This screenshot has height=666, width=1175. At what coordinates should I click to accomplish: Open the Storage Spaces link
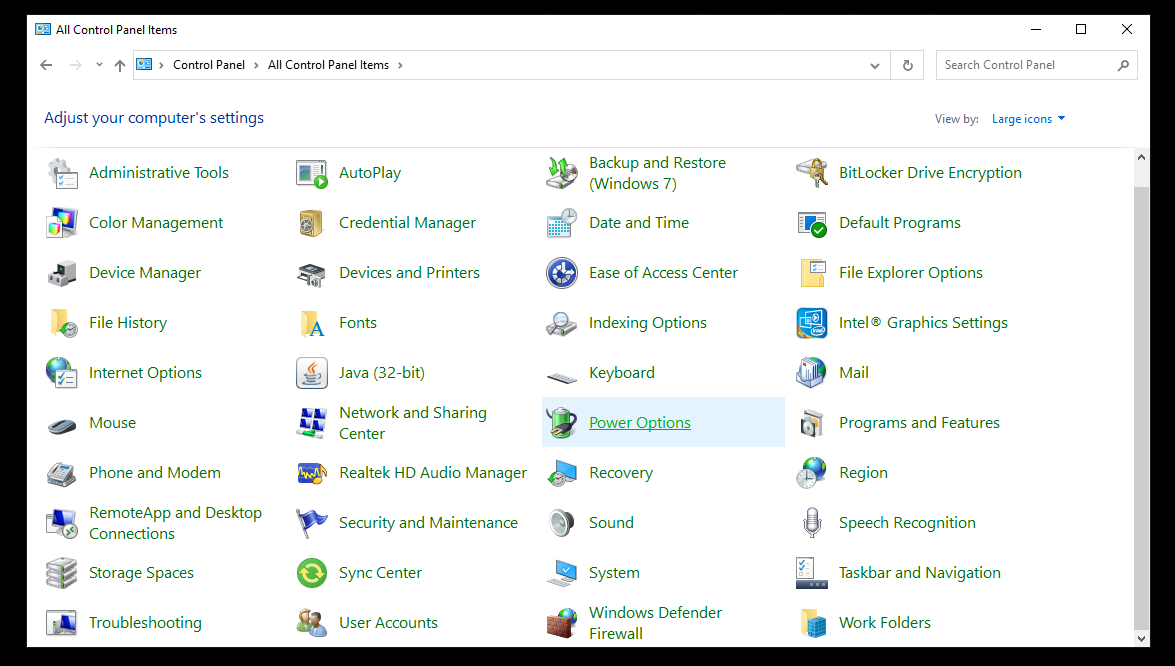pyautogui.click(x=141, y=573)
